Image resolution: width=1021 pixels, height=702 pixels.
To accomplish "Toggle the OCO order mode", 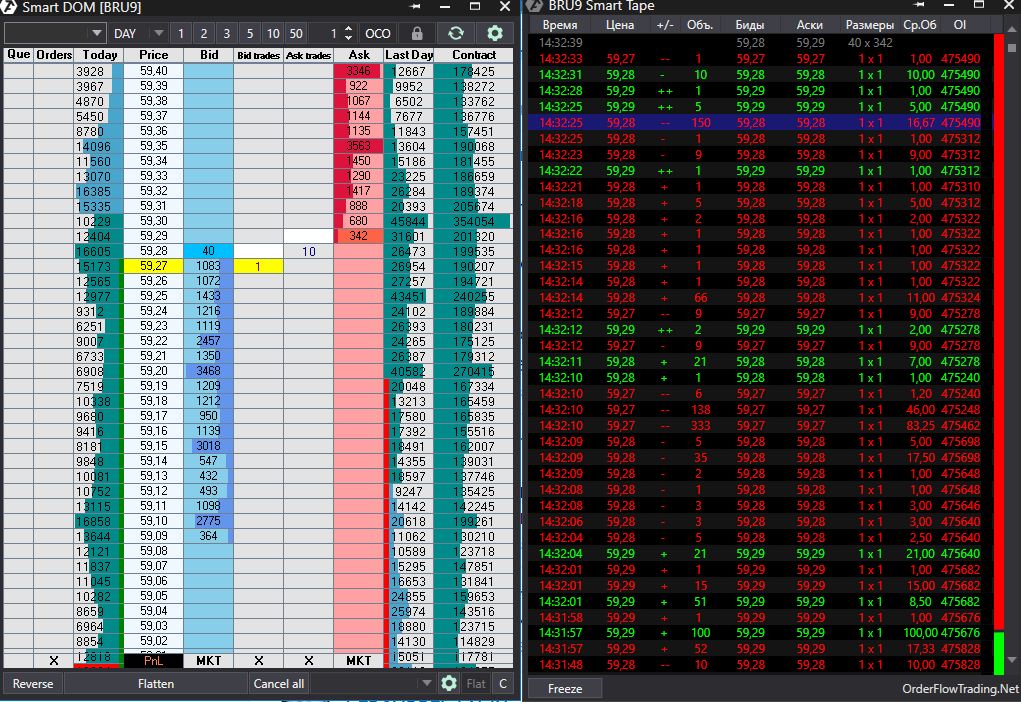I will click(x=378, y=33).
